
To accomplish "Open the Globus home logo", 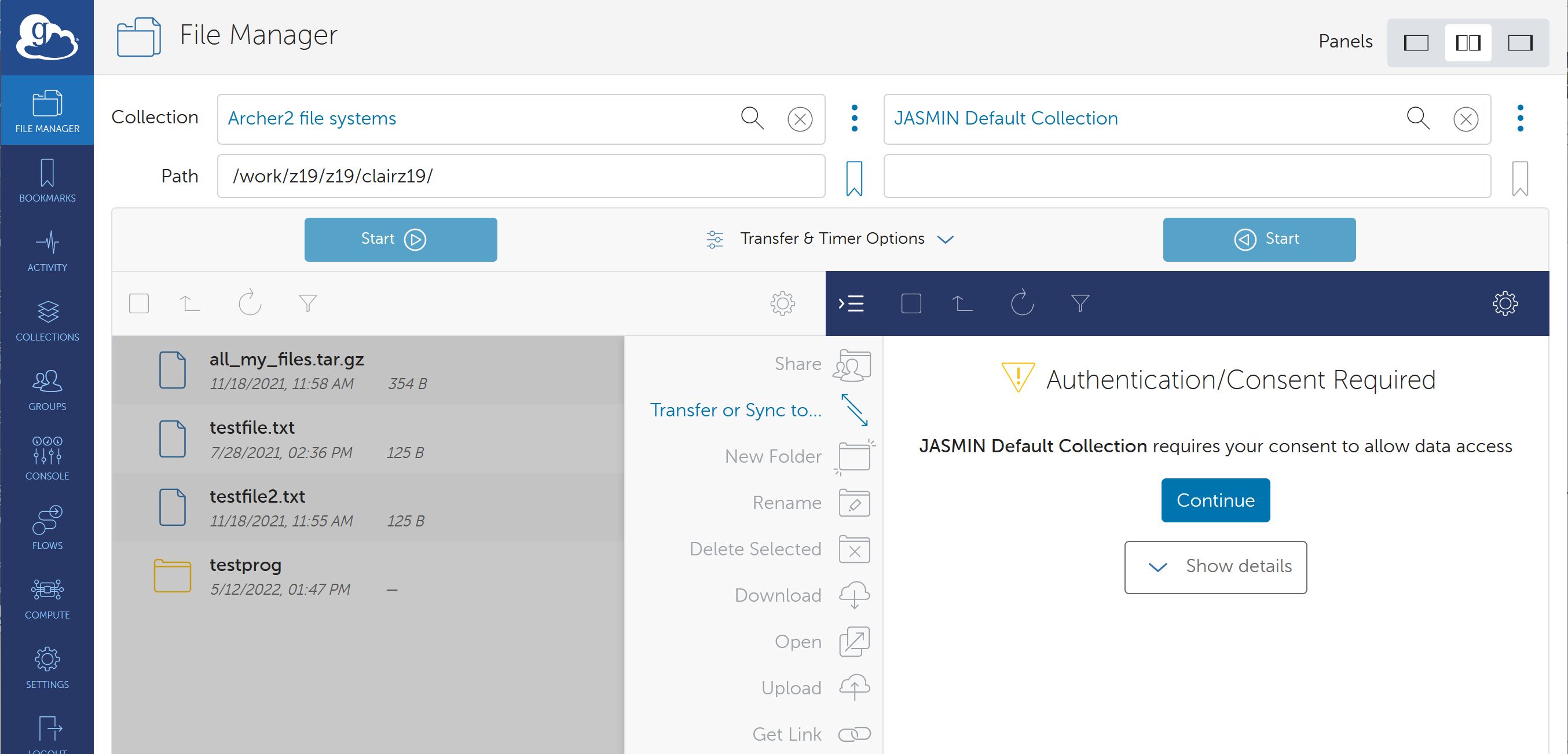I will (47, 37).
